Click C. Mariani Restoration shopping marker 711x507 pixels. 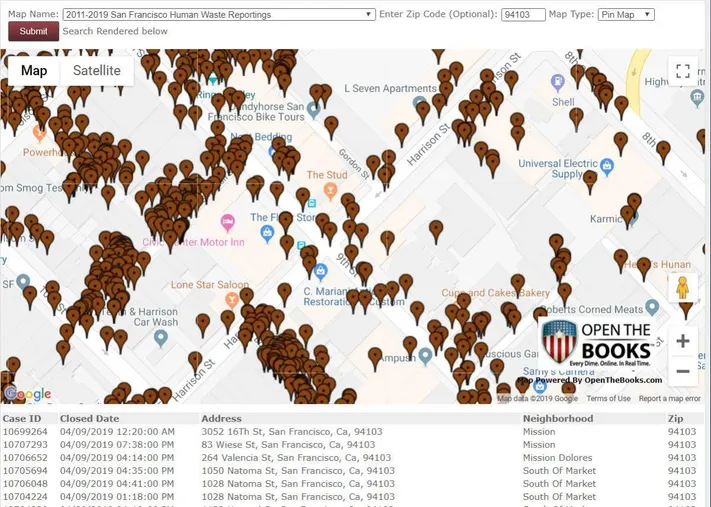pyautogui.click(x=321, y=271)
